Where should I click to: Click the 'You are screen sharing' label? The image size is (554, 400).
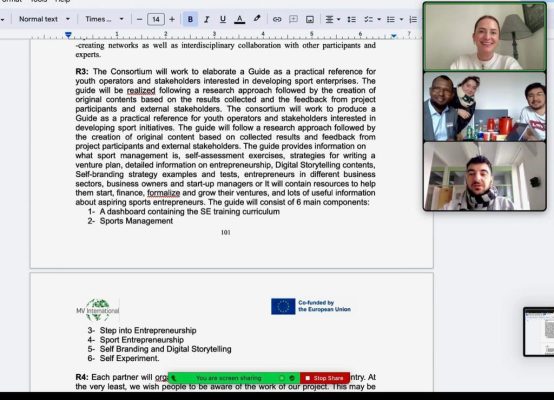point(229,378)
